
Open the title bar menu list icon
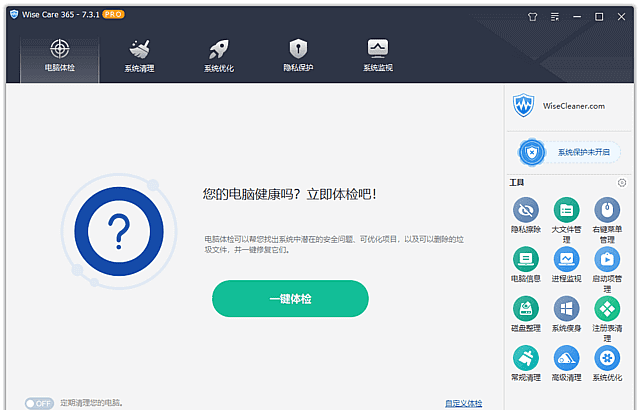[555, 17]
